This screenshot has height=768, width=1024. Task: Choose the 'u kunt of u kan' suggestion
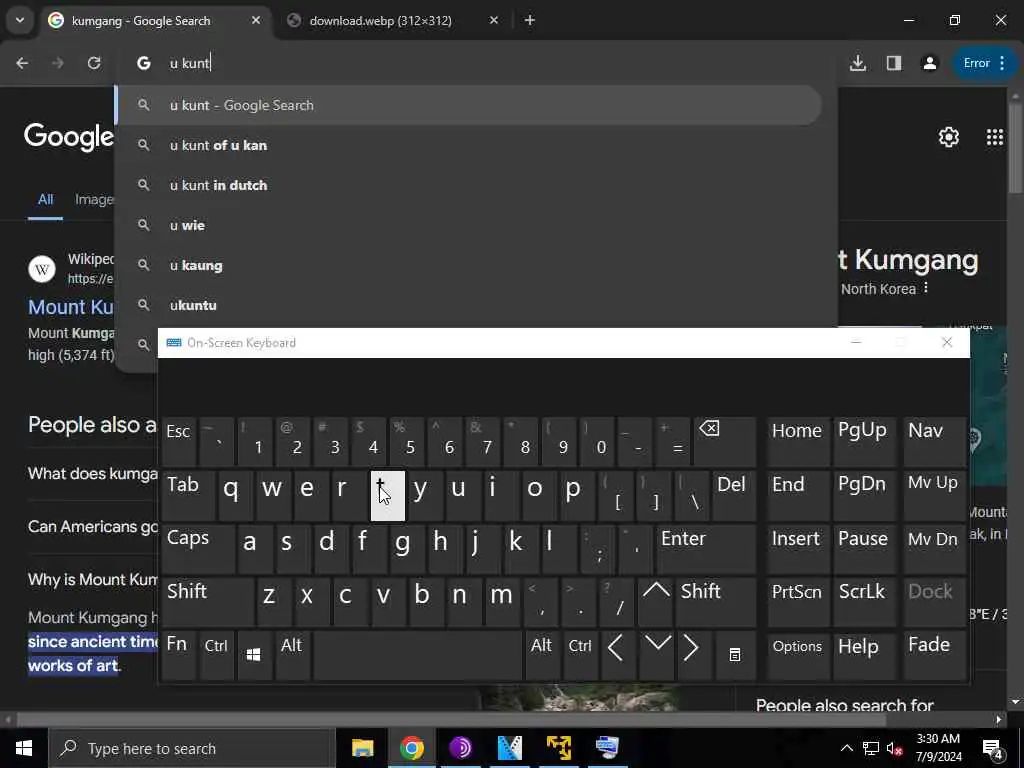click(x=469, y=145)
